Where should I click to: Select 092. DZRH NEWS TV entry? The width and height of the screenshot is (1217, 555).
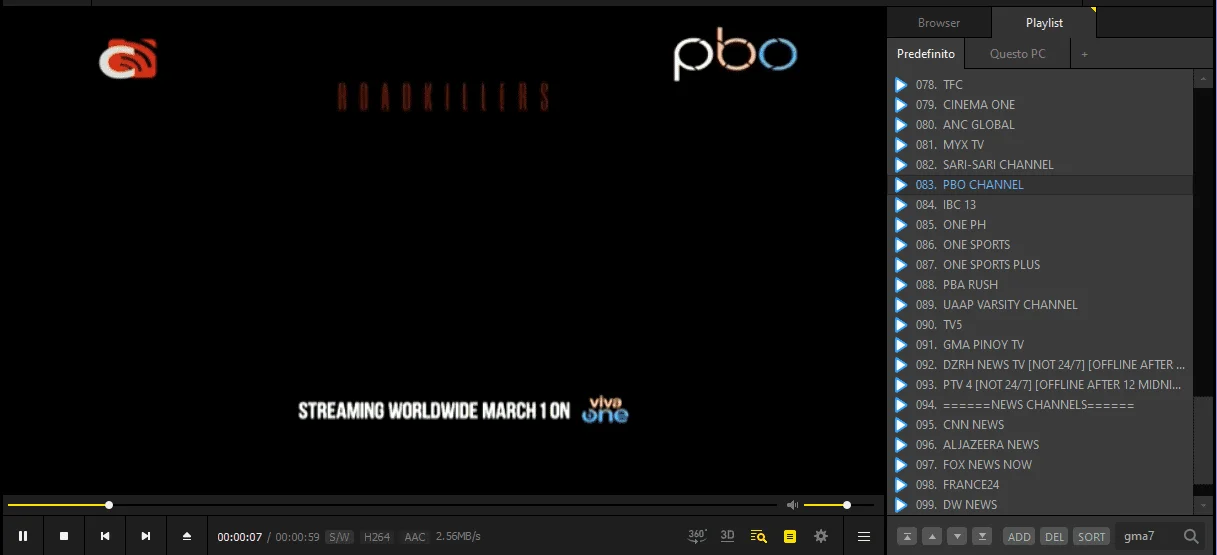pos(1040,365)
